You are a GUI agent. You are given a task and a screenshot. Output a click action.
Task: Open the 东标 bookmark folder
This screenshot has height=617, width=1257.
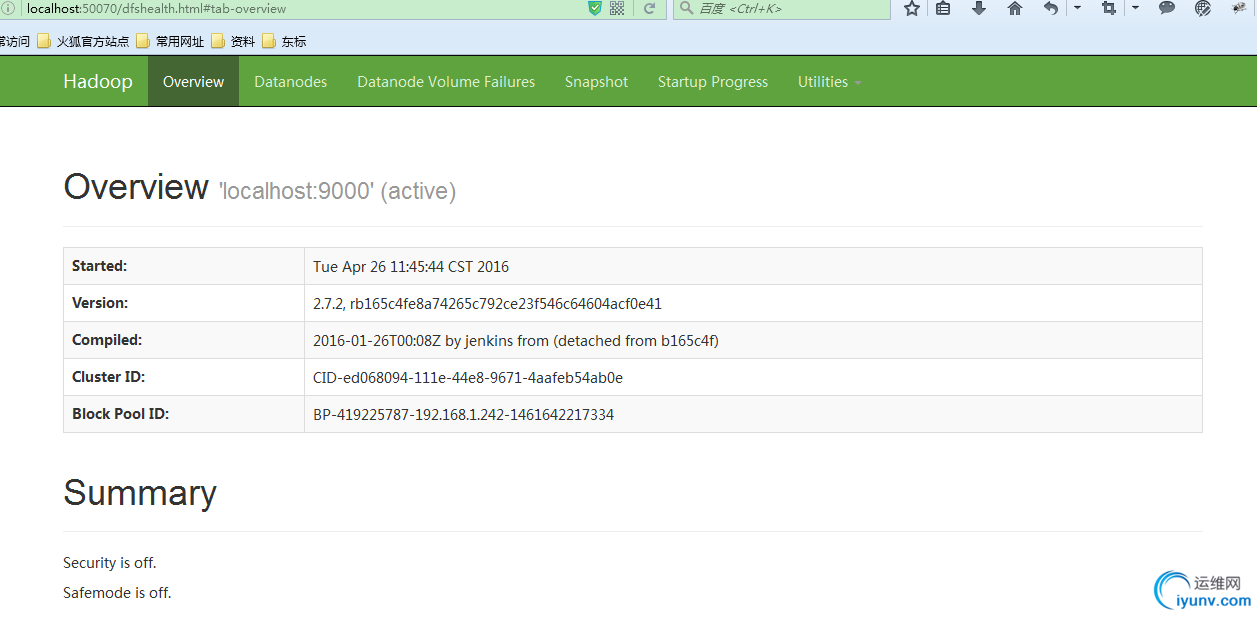click(x=284, y=42)
